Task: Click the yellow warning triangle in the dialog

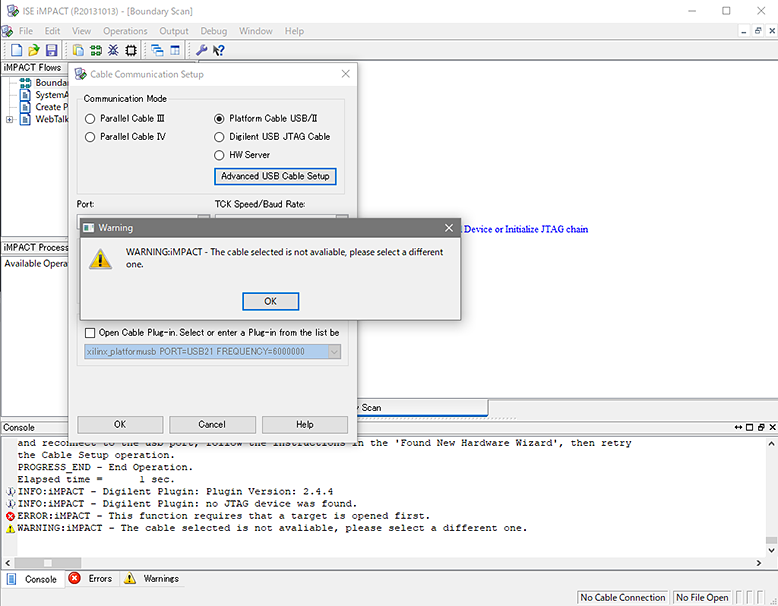Action: [101, 259]
